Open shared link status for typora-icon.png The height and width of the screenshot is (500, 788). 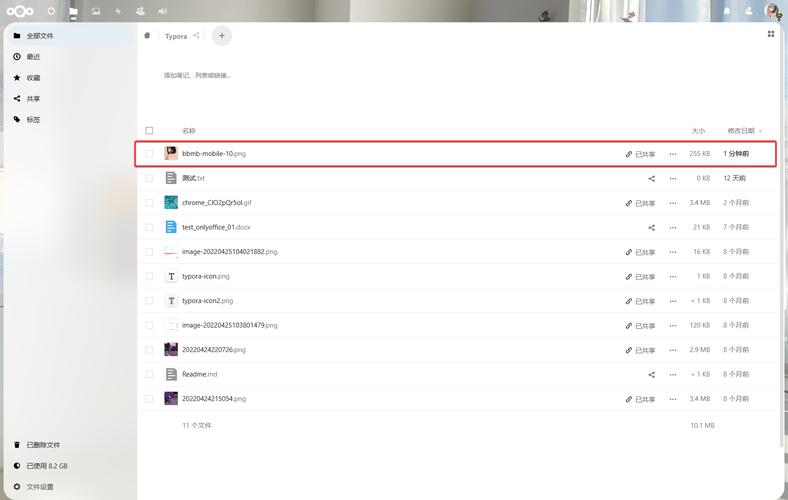point(640,277)
